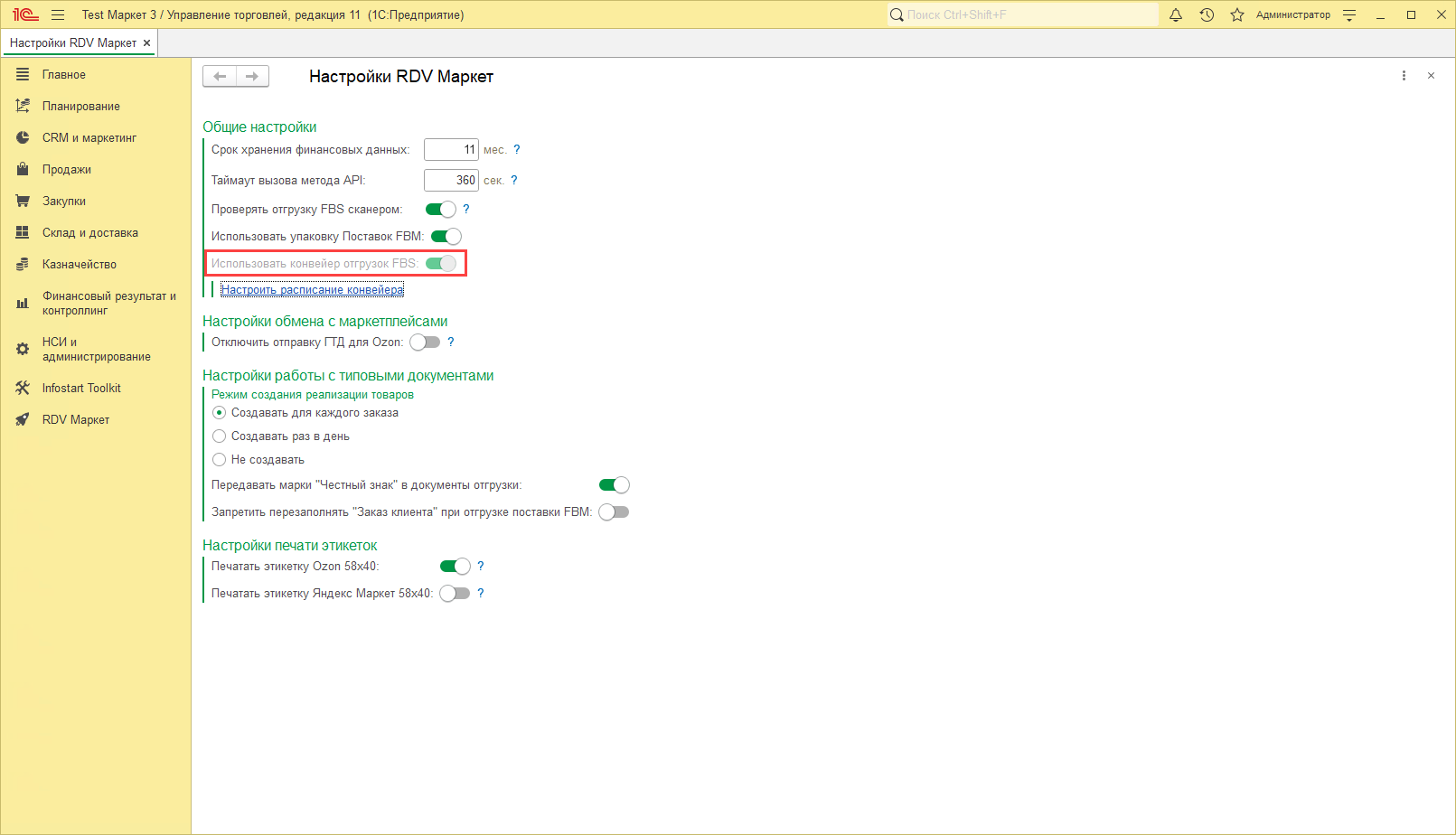The image size is (1456, 835).
Task: Go forward with the right arrow button
Action: (x=252, y=77)
